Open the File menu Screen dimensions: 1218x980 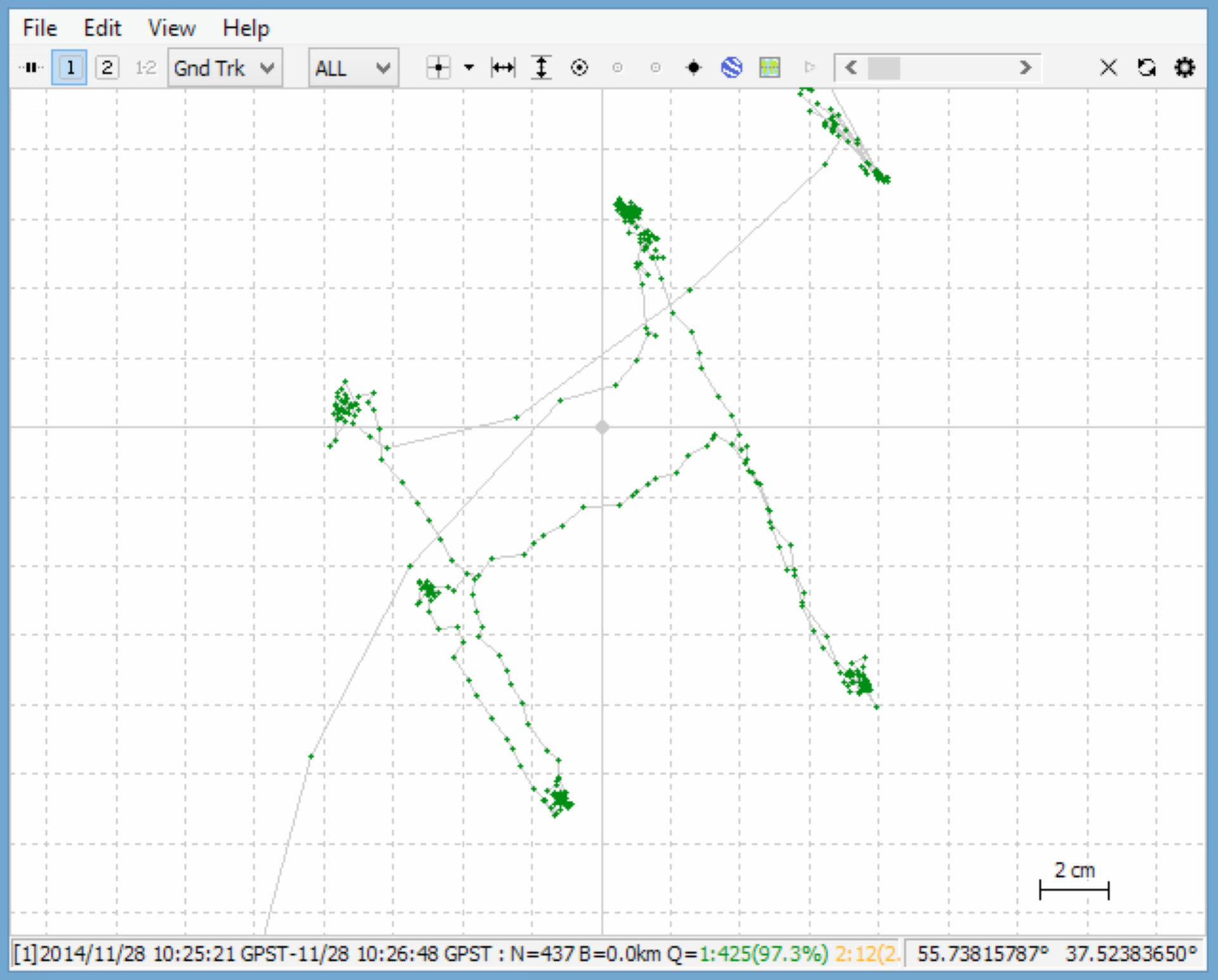click(x=40, y=28)
